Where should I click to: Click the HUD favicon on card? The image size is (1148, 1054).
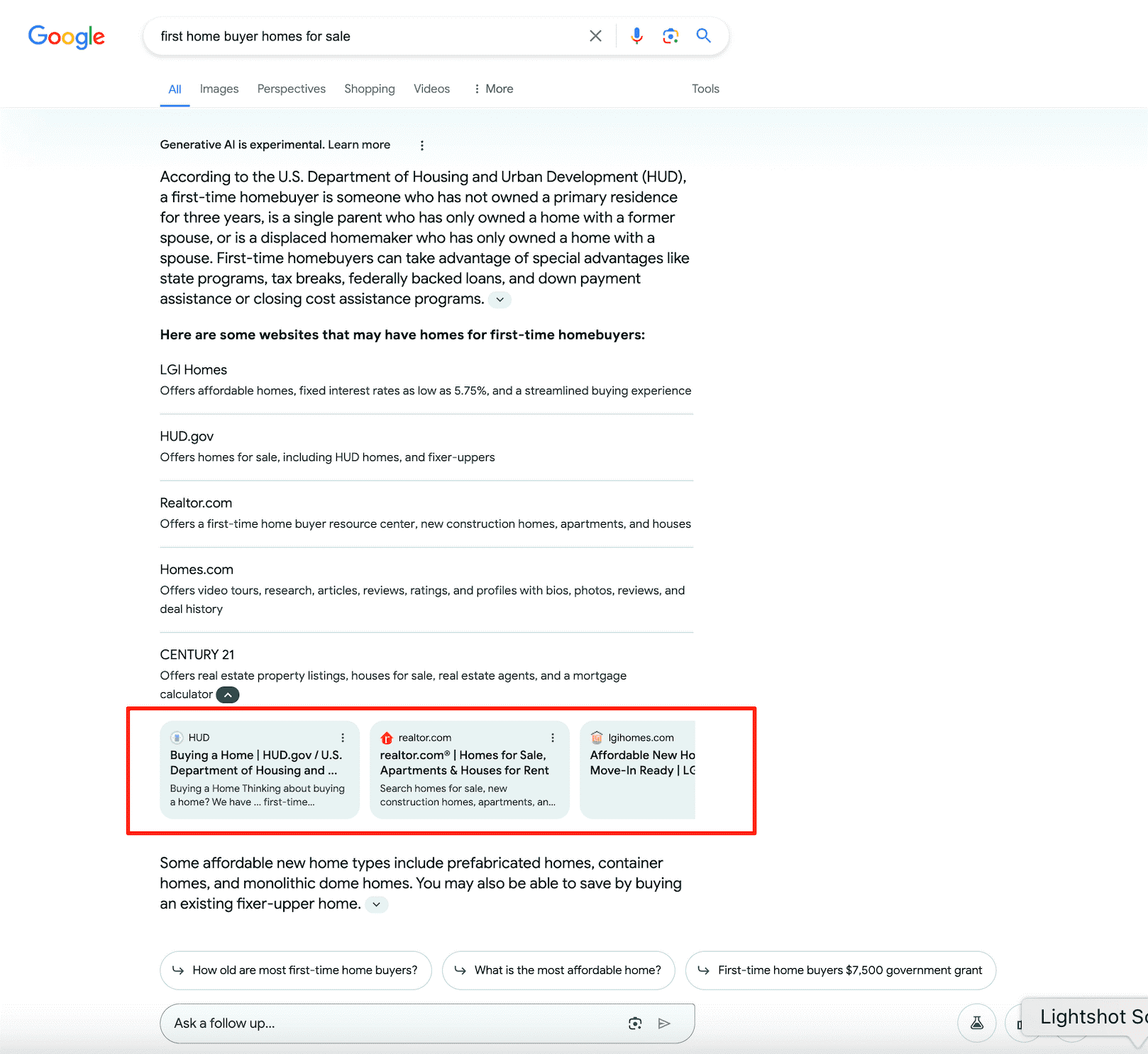177,738
